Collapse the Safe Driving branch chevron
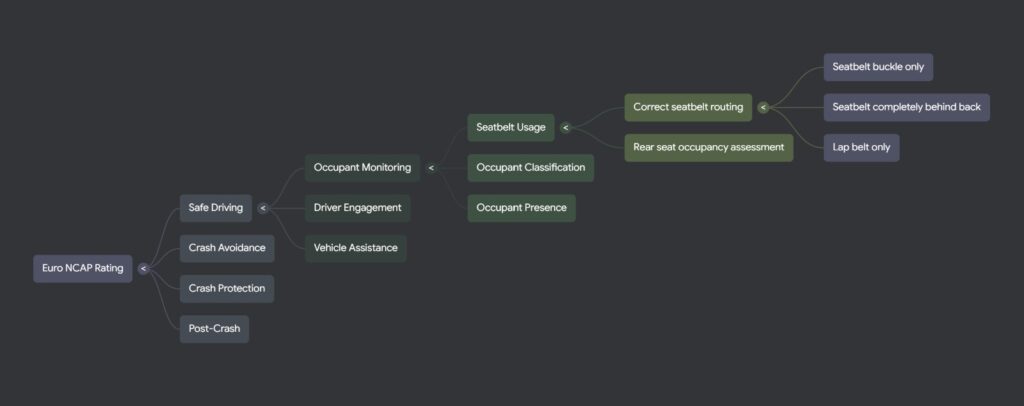 point(263,208)
